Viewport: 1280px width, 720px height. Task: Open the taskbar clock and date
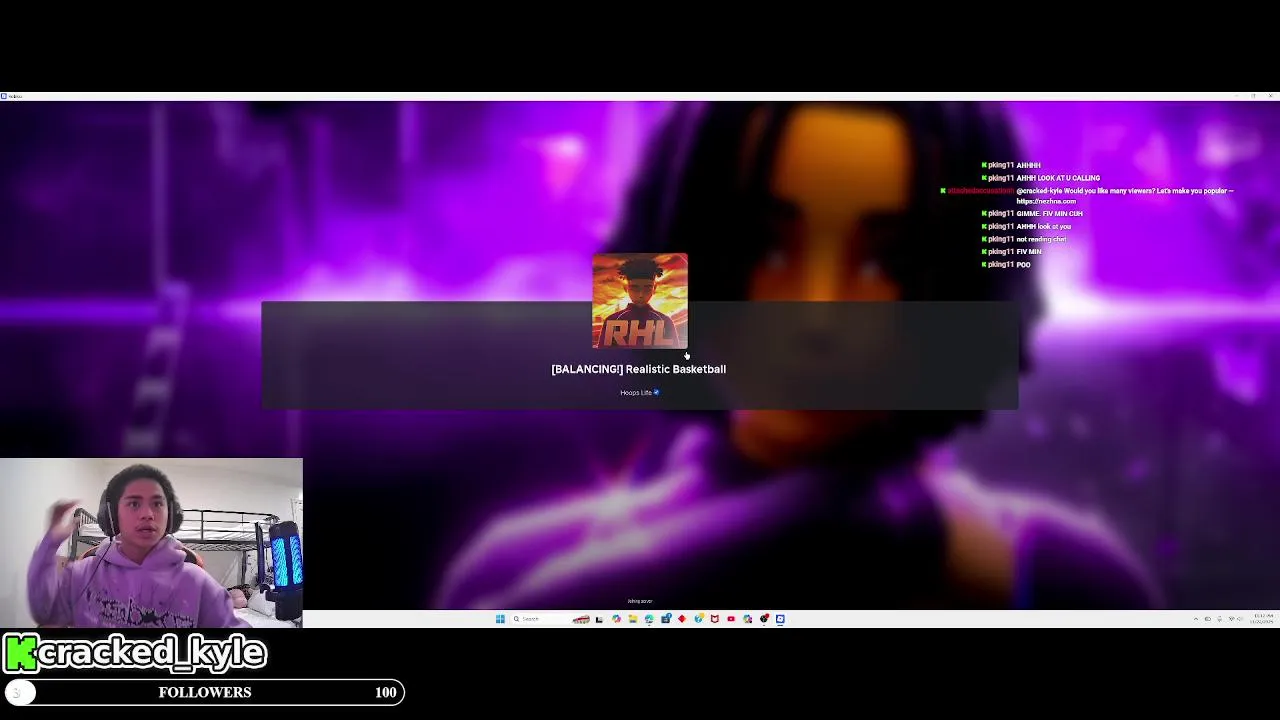(1262, 619)
